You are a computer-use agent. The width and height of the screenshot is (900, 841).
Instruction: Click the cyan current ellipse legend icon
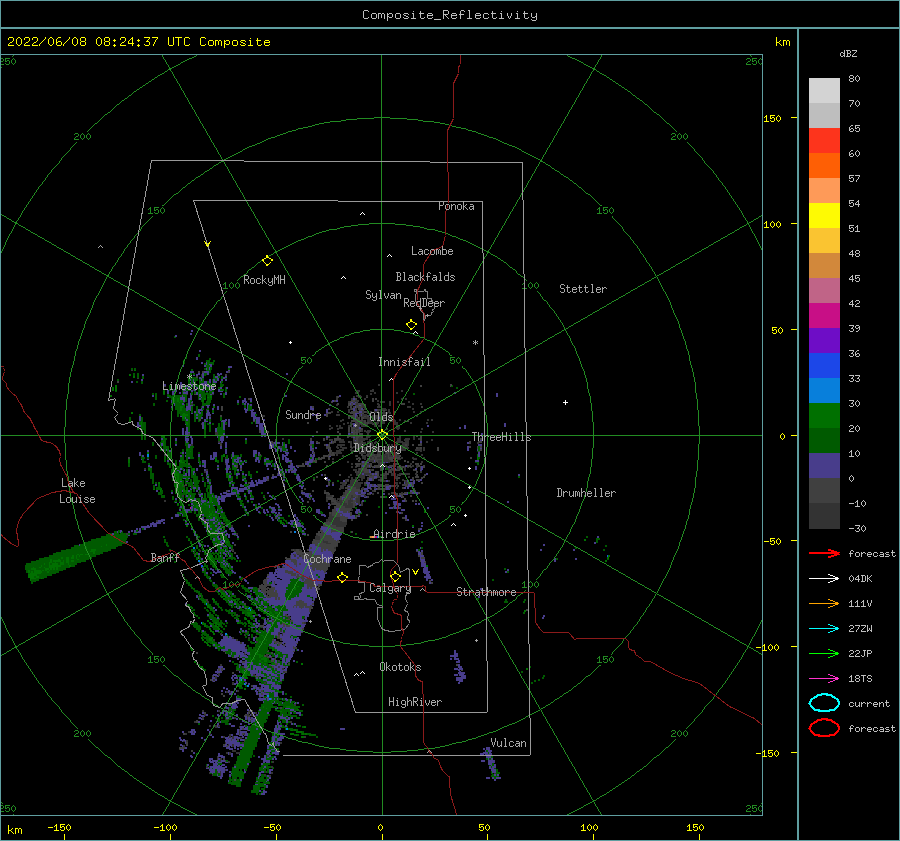point(824,703)
